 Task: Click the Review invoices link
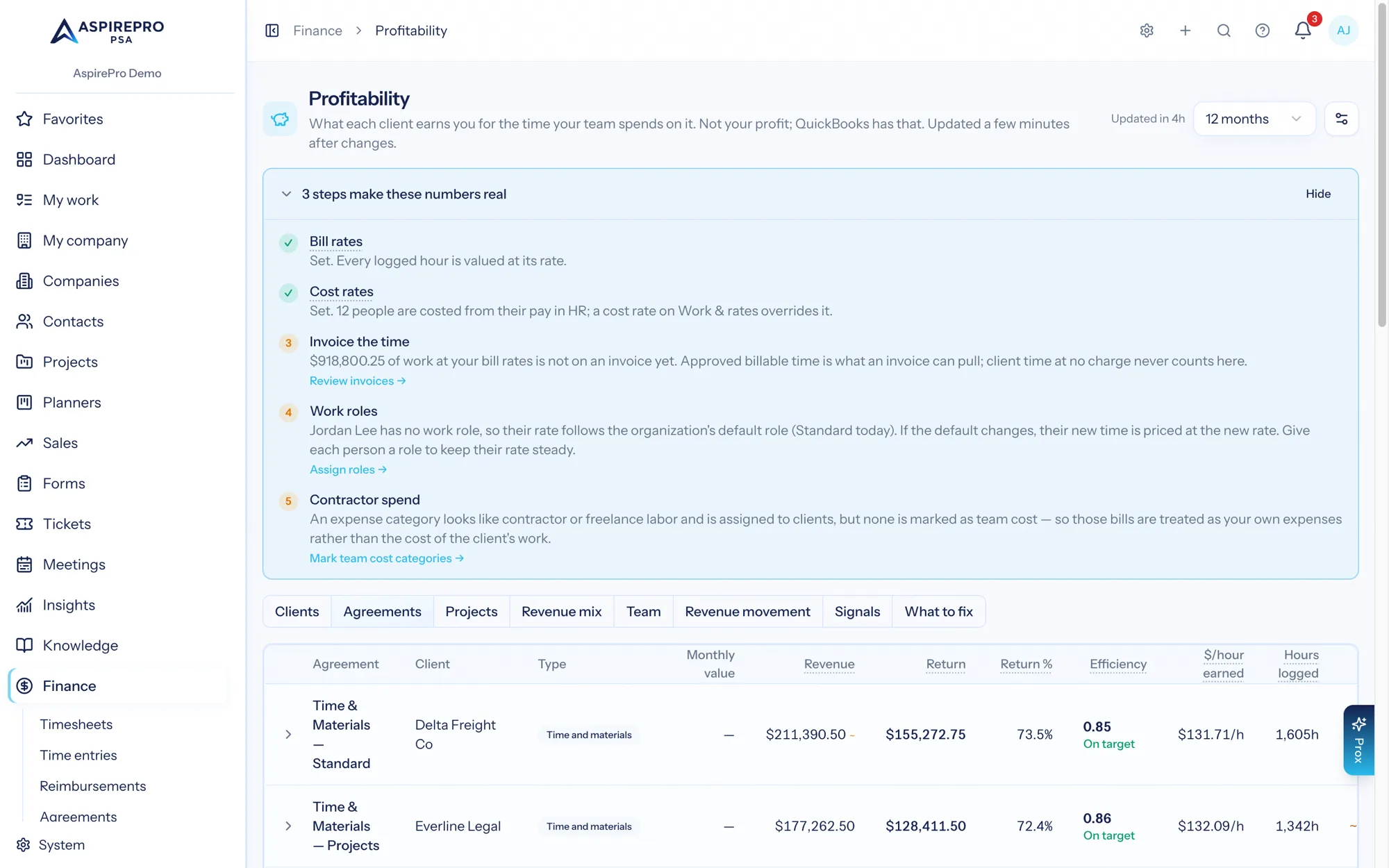pyautogui.click(x=358, y=381)
